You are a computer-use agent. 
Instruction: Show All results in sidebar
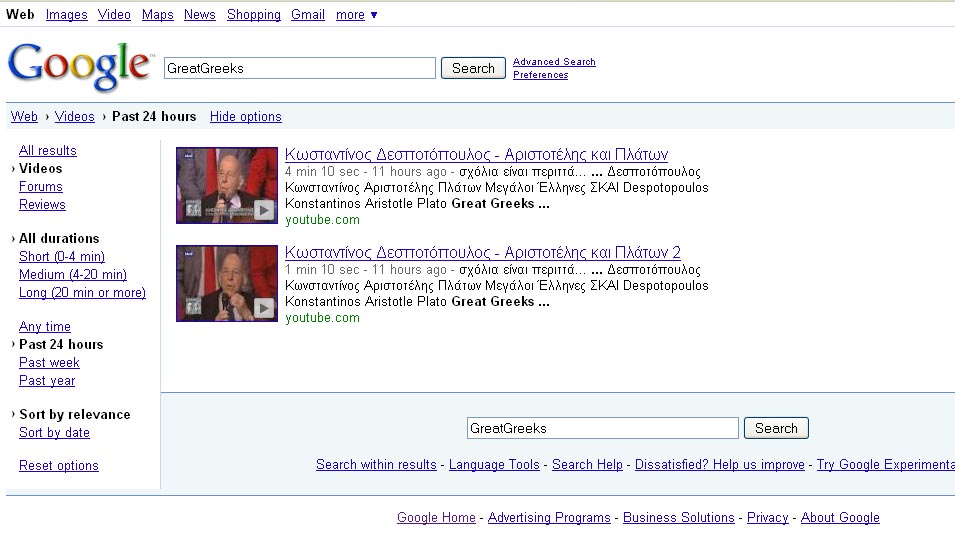48,151
